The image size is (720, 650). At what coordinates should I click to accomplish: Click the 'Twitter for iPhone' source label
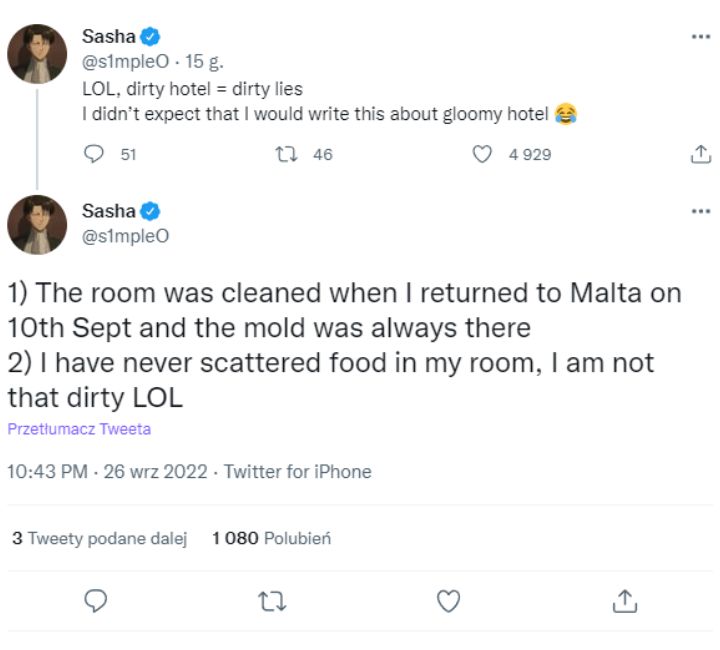point(297,472)
